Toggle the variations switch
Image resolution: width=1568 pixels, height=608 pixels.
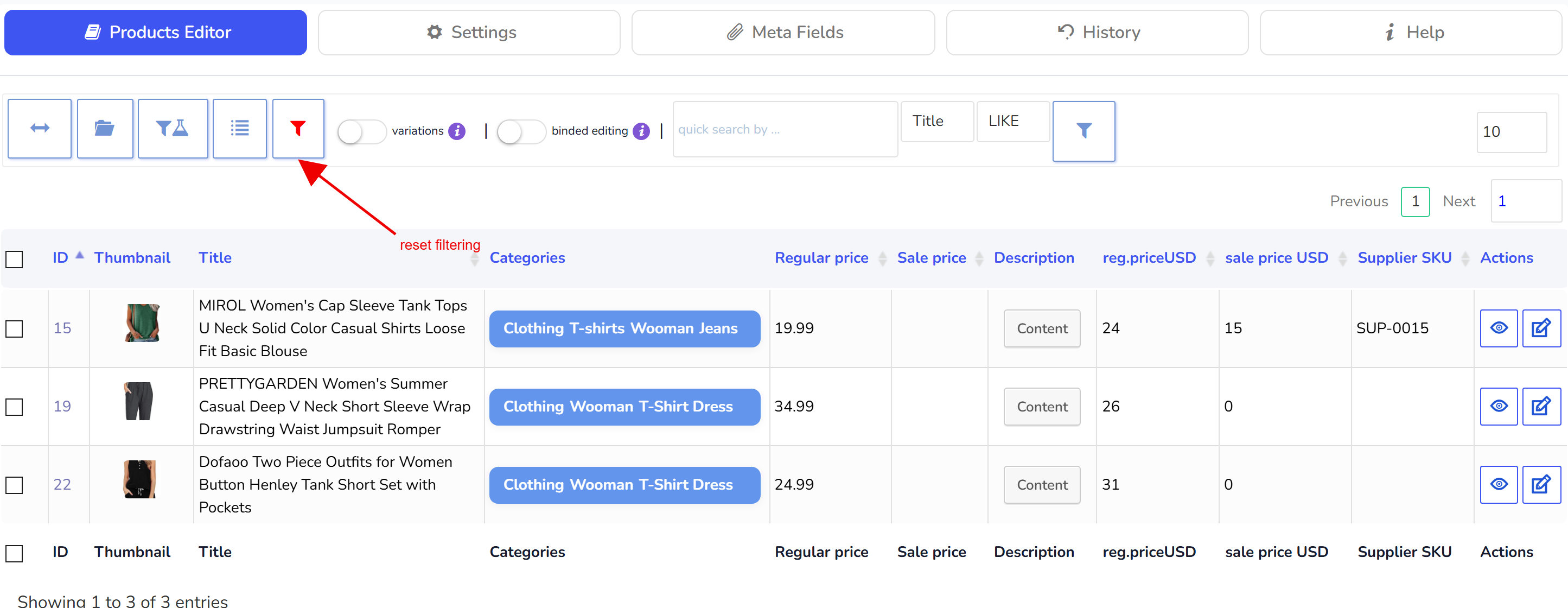tap(361, 131)
